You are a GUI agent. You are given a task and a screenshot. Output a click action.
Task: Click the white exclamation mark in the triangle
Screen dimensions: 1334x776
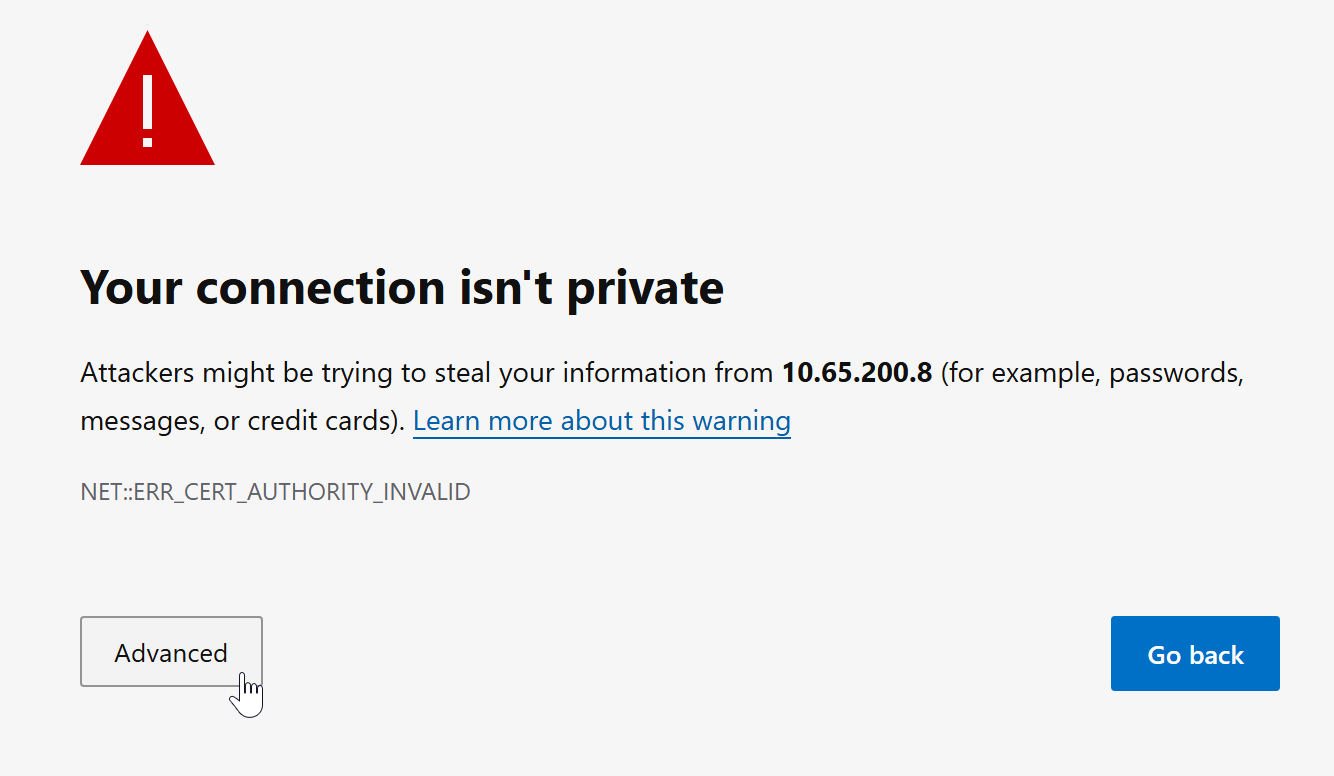(x=147, y=110)
